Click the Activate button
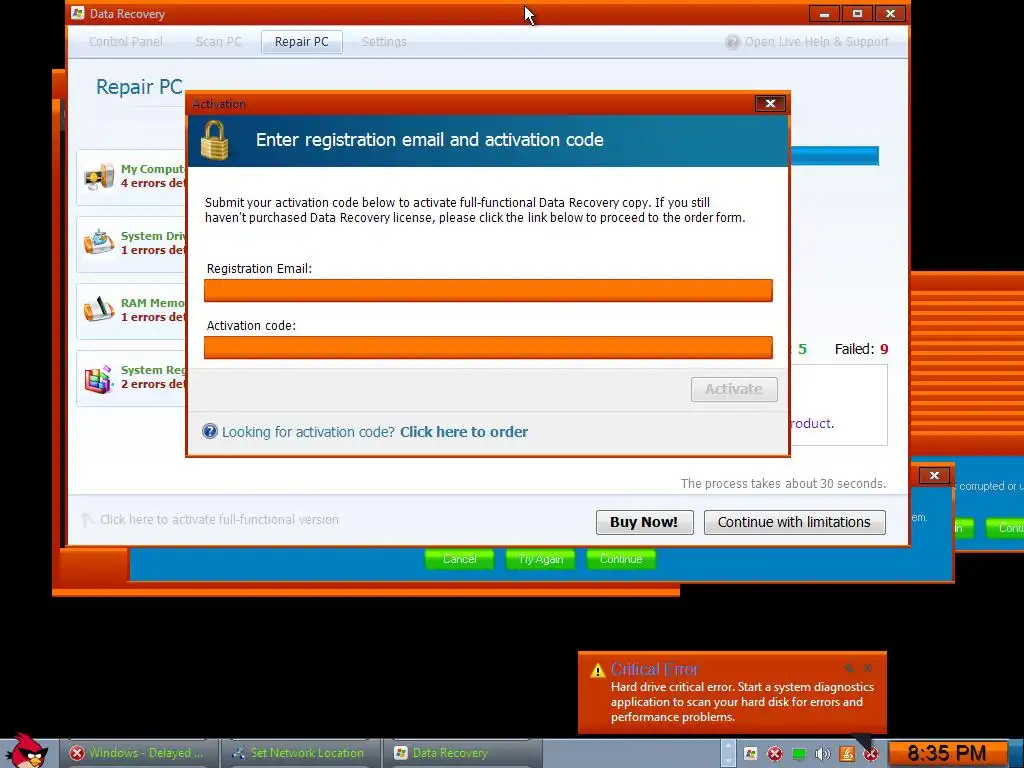Screen dimensions: 1024x768 734,389
